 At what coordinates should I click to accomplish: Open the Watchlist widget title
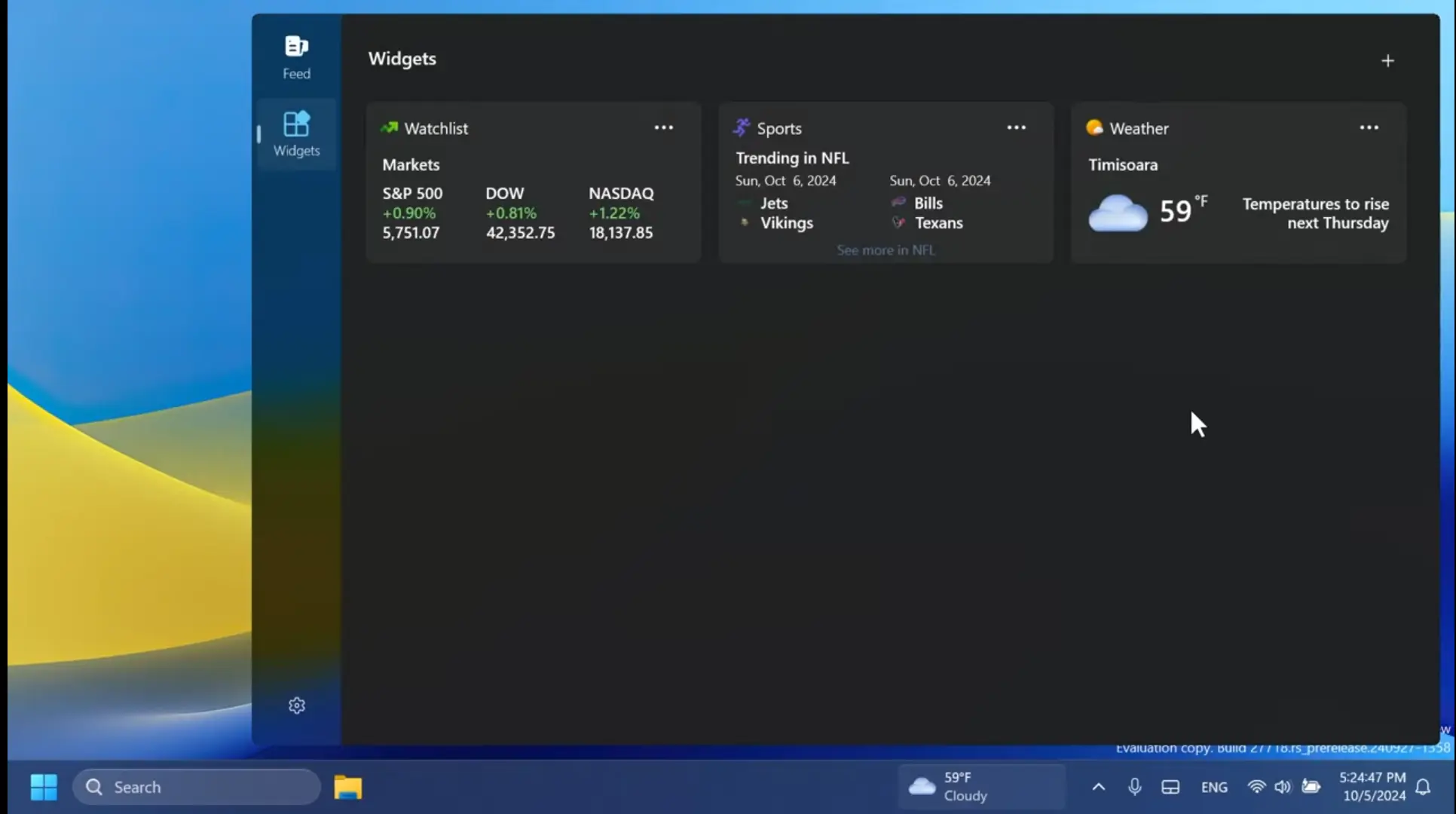point(436,128)
